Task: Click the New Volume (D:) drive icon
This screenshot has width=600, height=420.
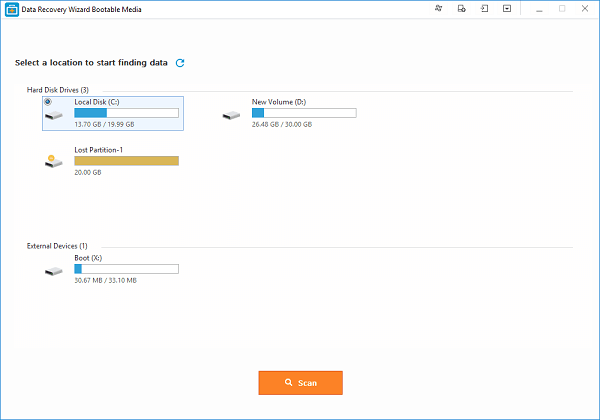Action: pyautogui.click(x=231, y=115)
